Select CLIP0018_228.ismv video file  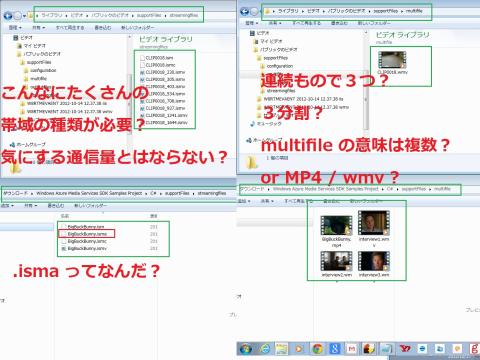[x=162, y=72]
